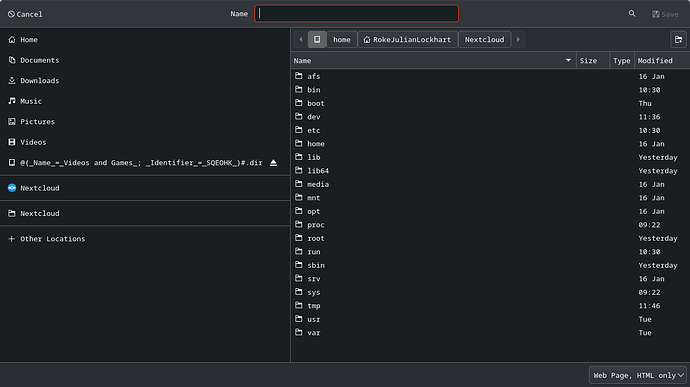Cancel the save dialog

[x=25, y=14]
